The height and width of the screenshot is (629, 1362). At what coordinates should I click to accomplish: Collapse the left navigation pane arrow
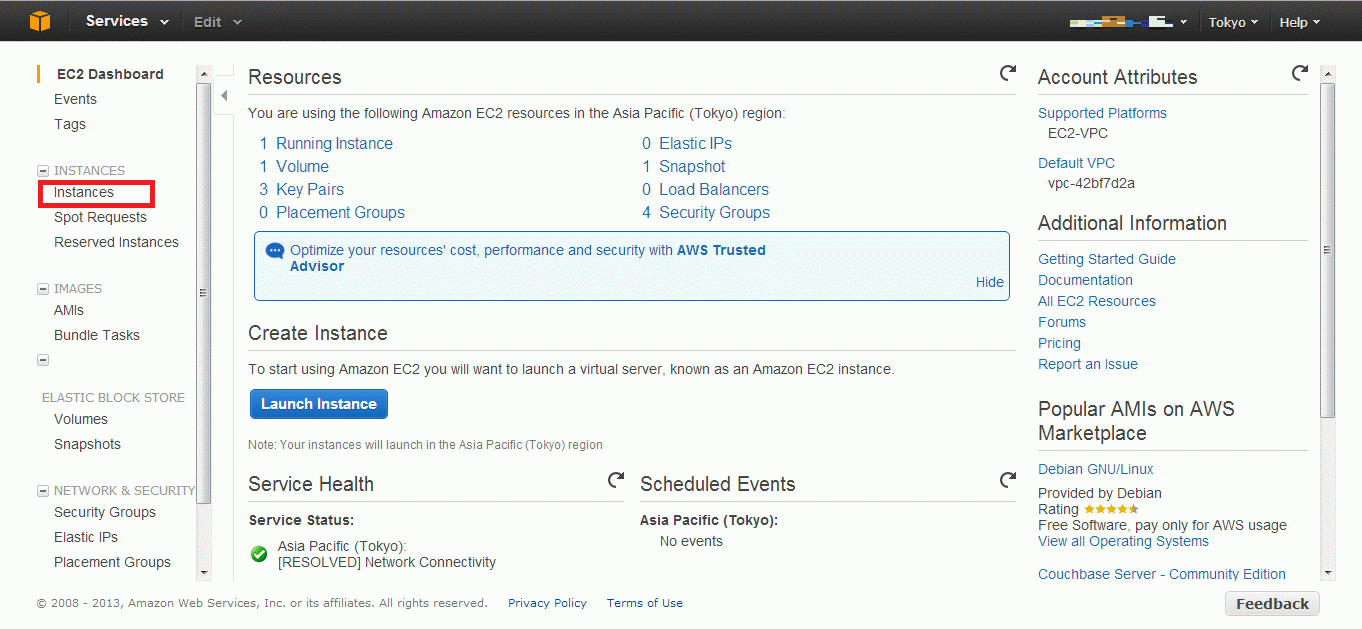click(224, 96)
